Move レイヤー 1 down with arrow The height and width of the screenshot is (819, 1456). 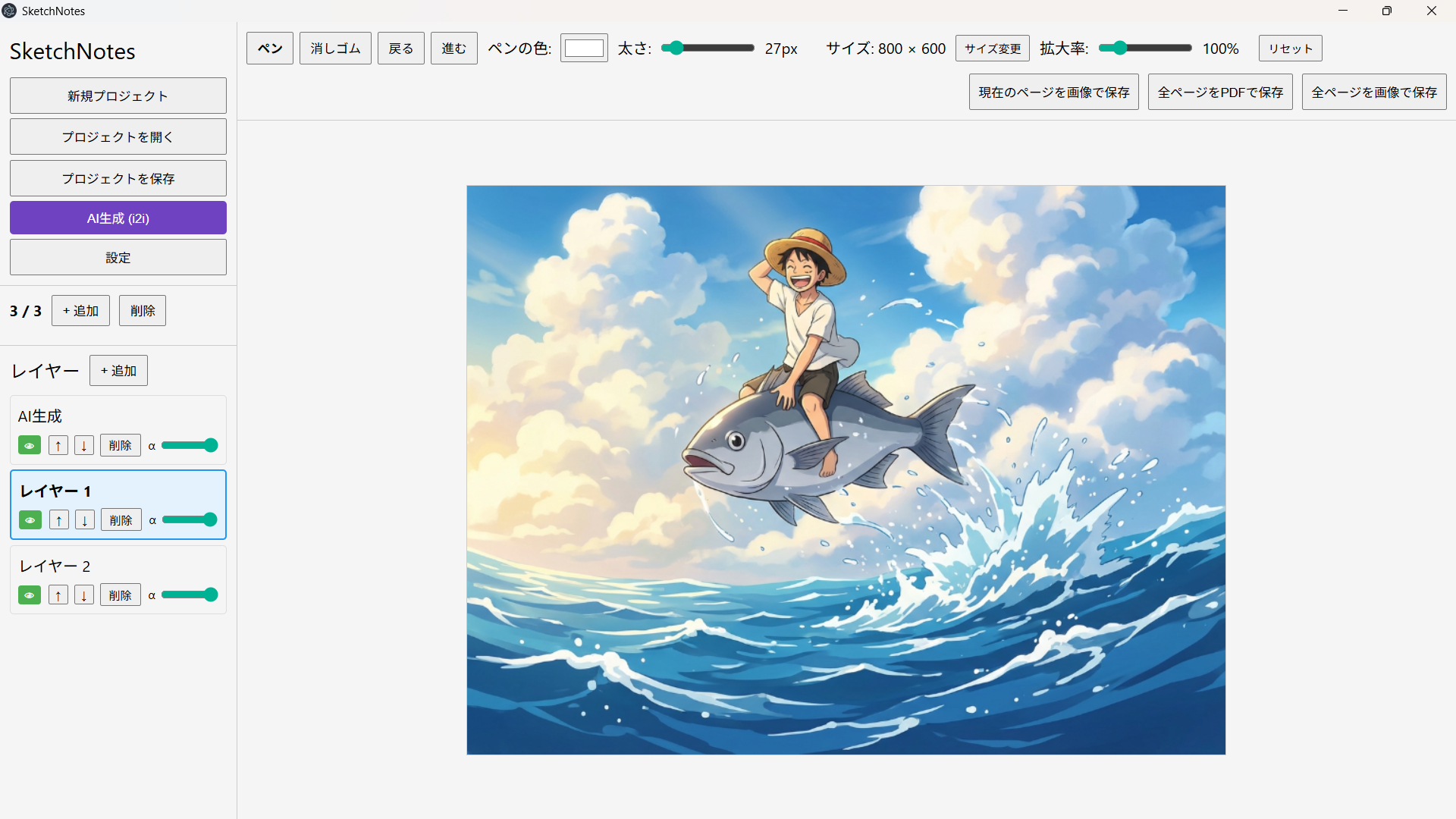click(85, 519)
